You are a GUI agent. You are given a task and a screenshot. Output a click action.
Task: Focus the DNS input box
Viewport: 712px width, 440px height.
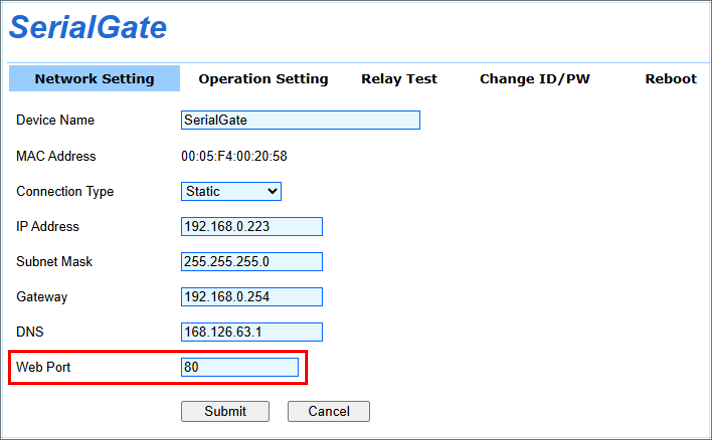pos(252,332)
